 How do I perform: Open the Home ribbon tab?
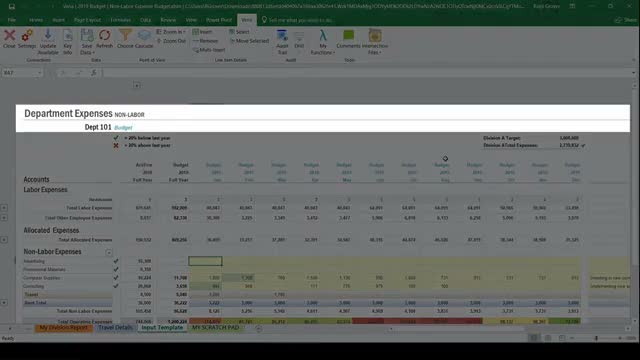pyautogui.click(x=36, y=20)
